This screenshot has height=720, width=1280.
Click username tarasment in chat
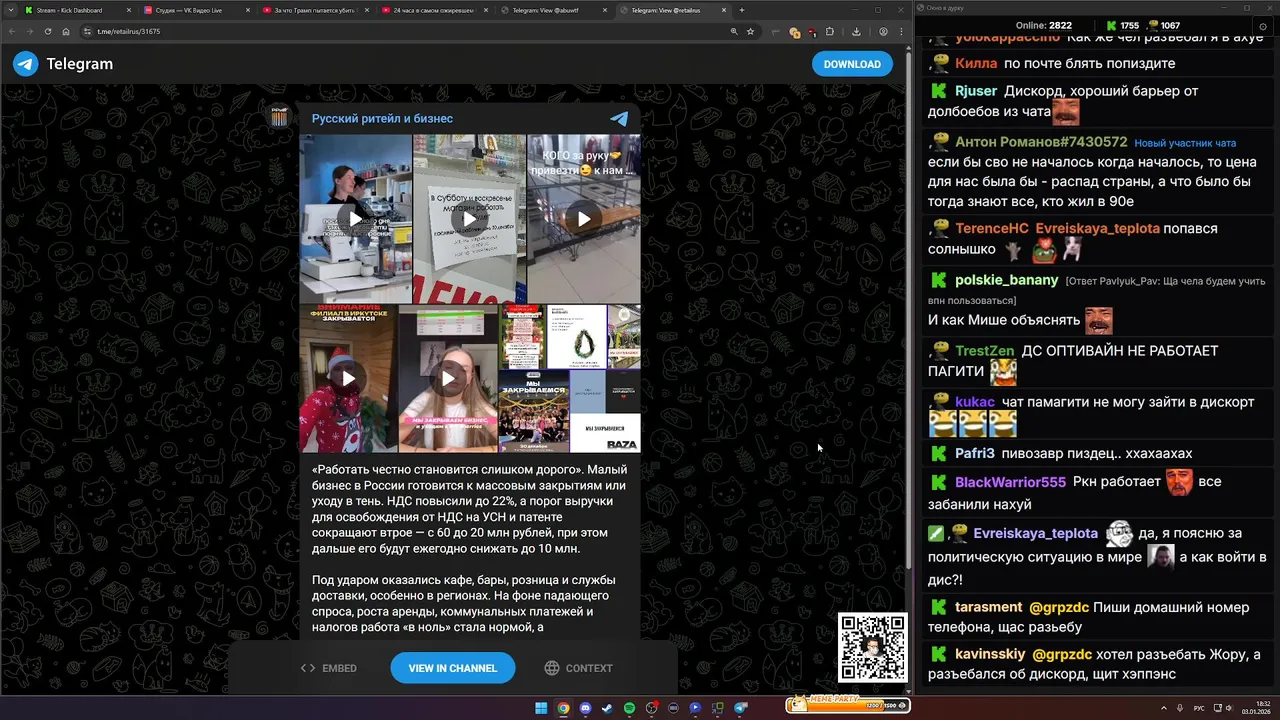coord(988,607)
